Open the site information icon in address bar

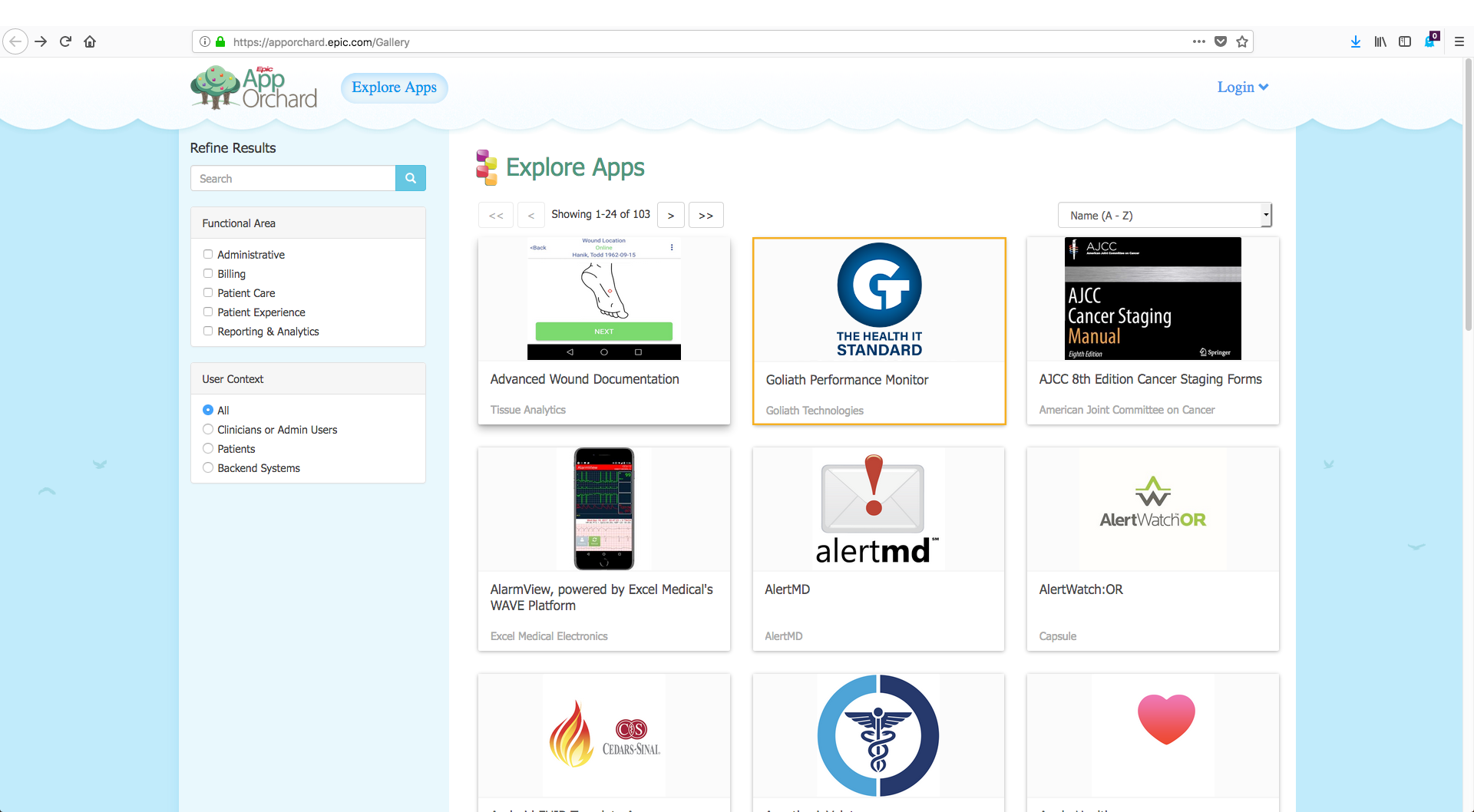[205, 41]
